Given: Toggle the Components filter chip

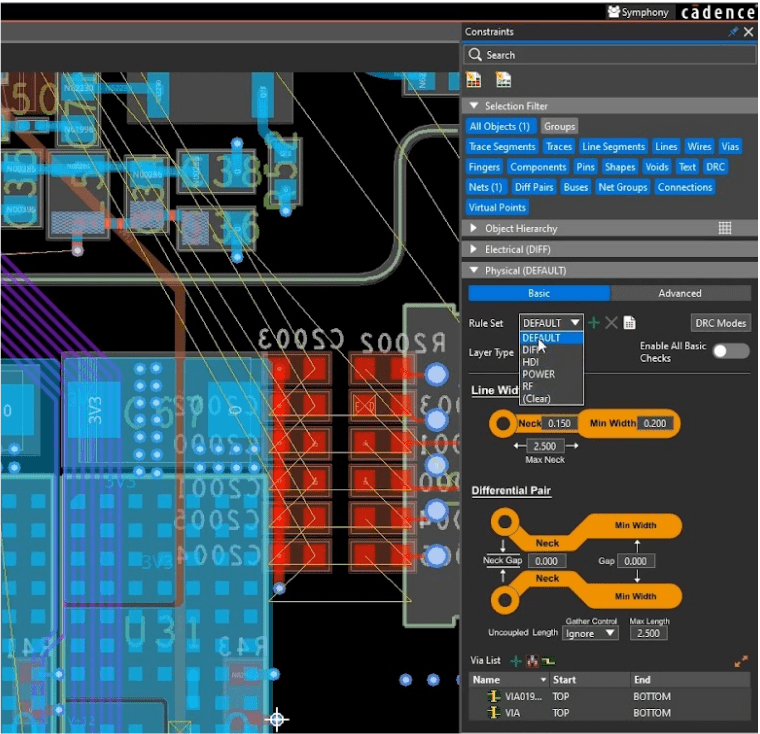Looking at the screenshot, I should (538, 167).
